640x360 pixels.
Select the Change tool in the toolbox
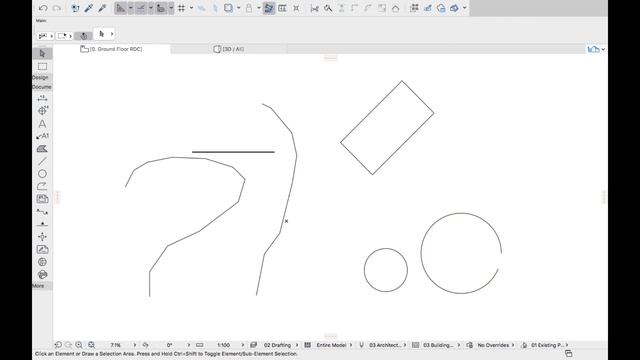pyautogui.click(x=42, y=275)
